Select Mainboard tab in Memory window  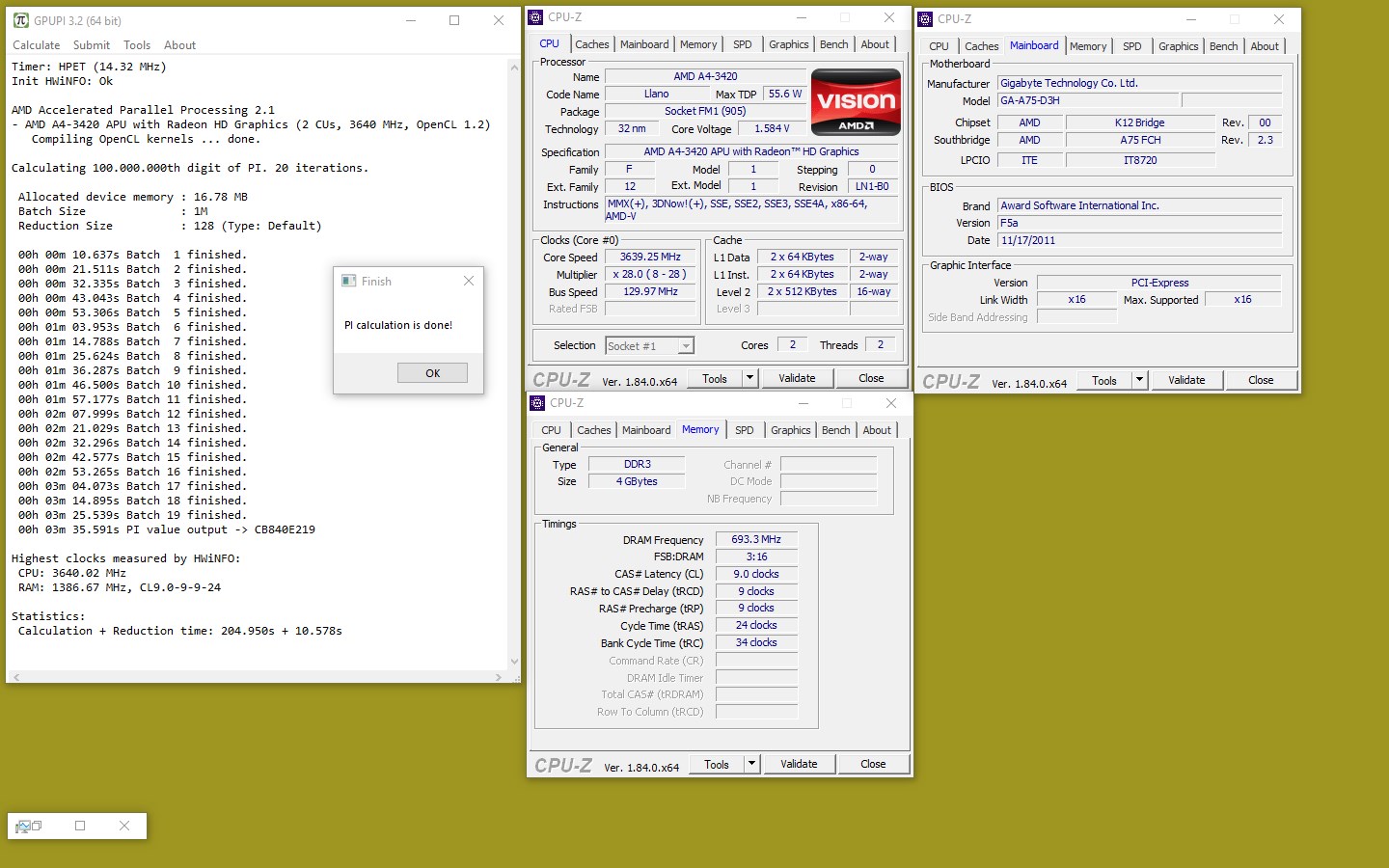[x=646, y=430]
